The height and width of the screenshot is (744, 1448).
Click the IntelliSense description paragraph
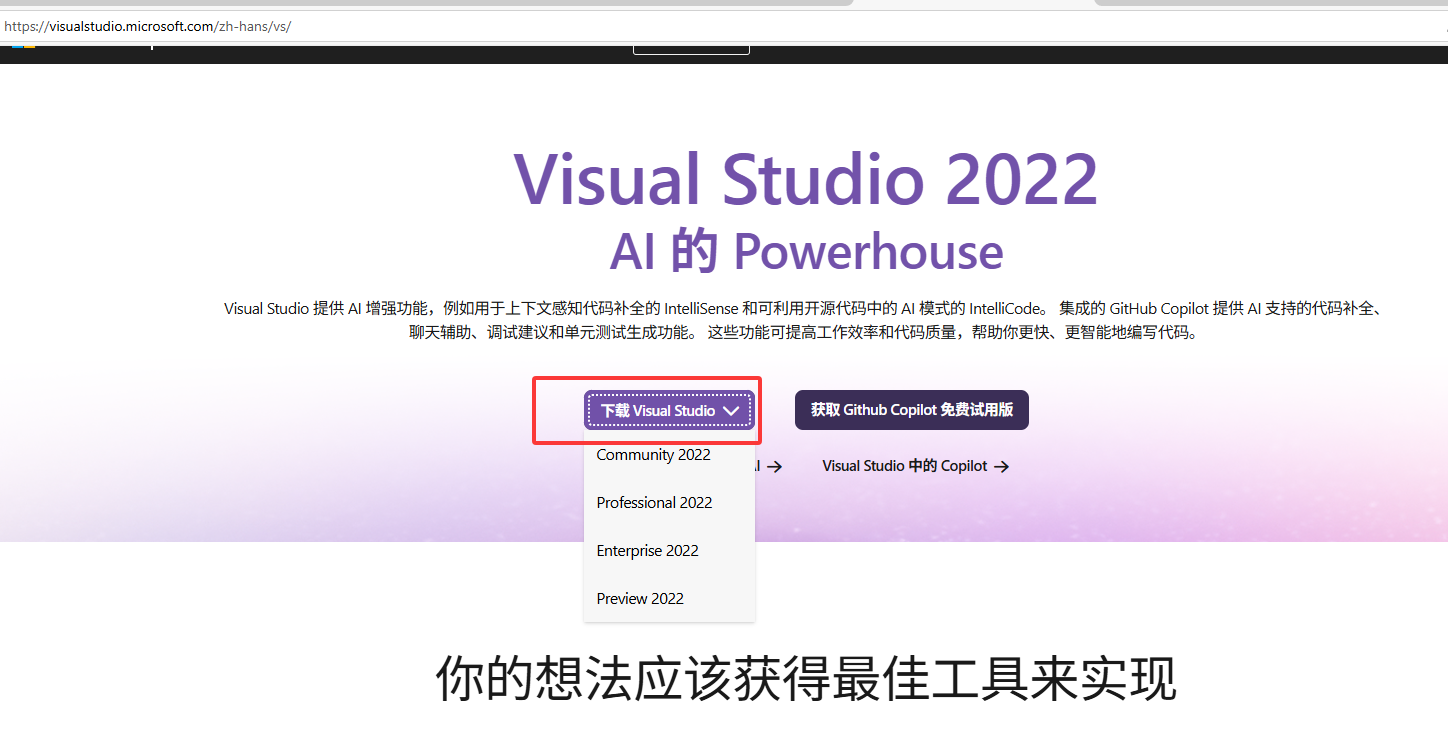pos(804,320)
